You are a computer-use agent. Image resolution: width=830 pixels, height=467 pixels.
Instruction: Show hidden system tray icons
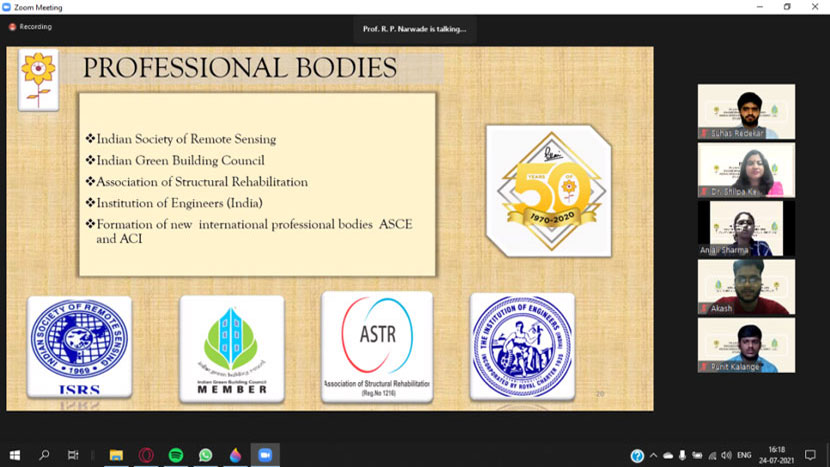[654, 455]
